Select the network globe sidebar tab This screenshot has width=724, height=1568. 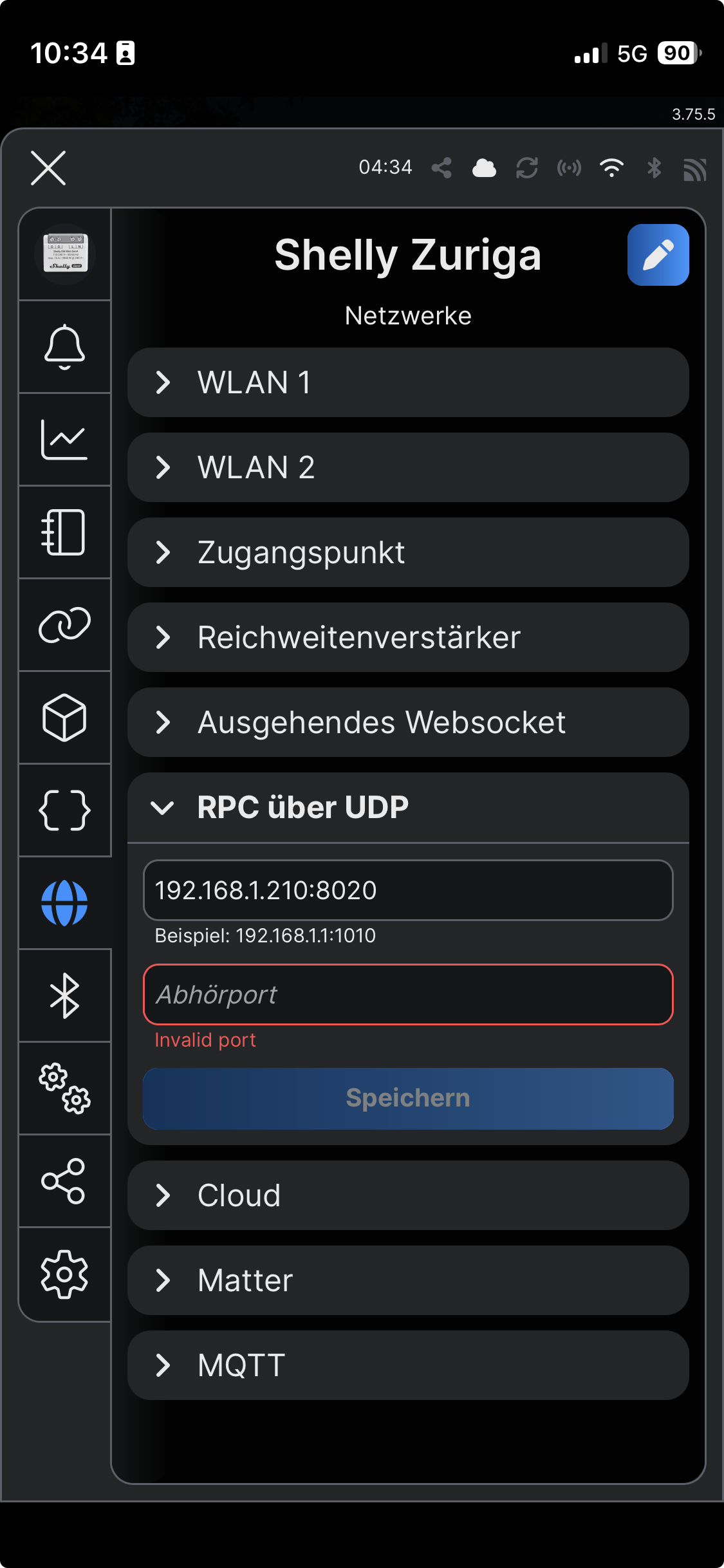click(x=64, y=903)
